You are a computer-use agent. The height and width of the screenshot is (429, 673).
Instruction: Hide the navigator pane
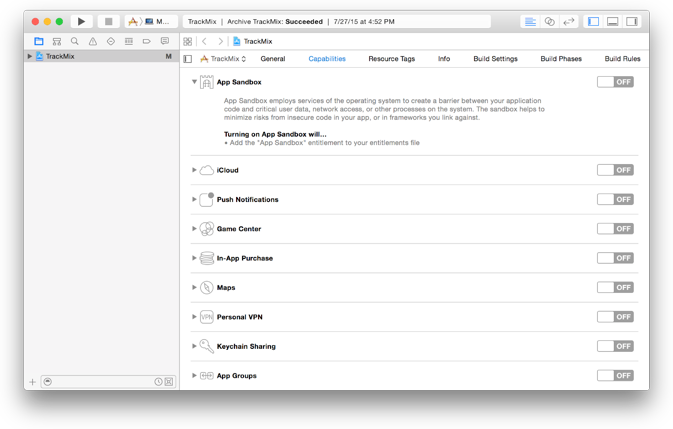[594, 21]
